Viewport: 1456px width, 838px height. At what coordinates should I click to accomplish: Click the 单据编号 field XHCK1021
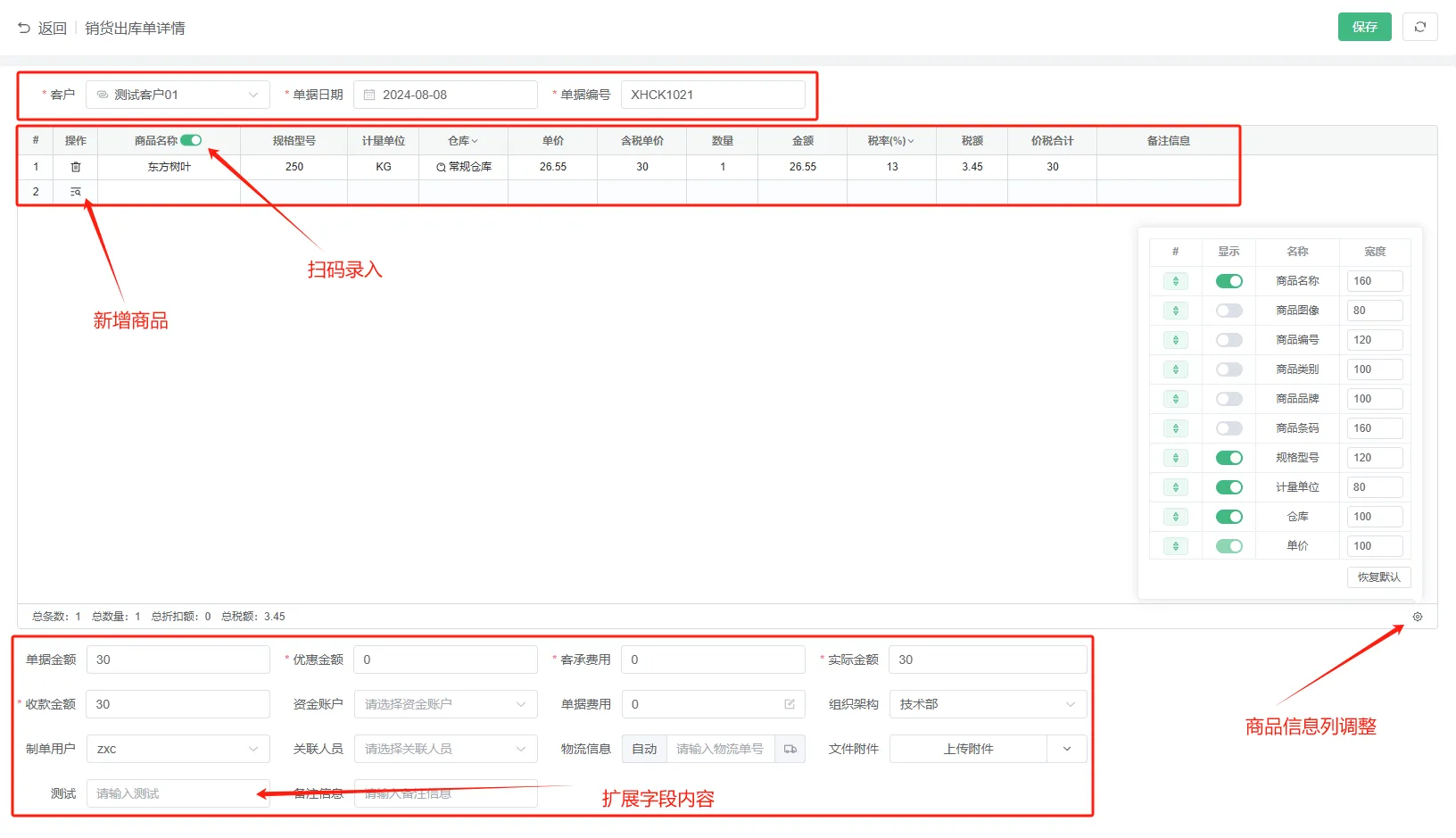click(713, 95)
